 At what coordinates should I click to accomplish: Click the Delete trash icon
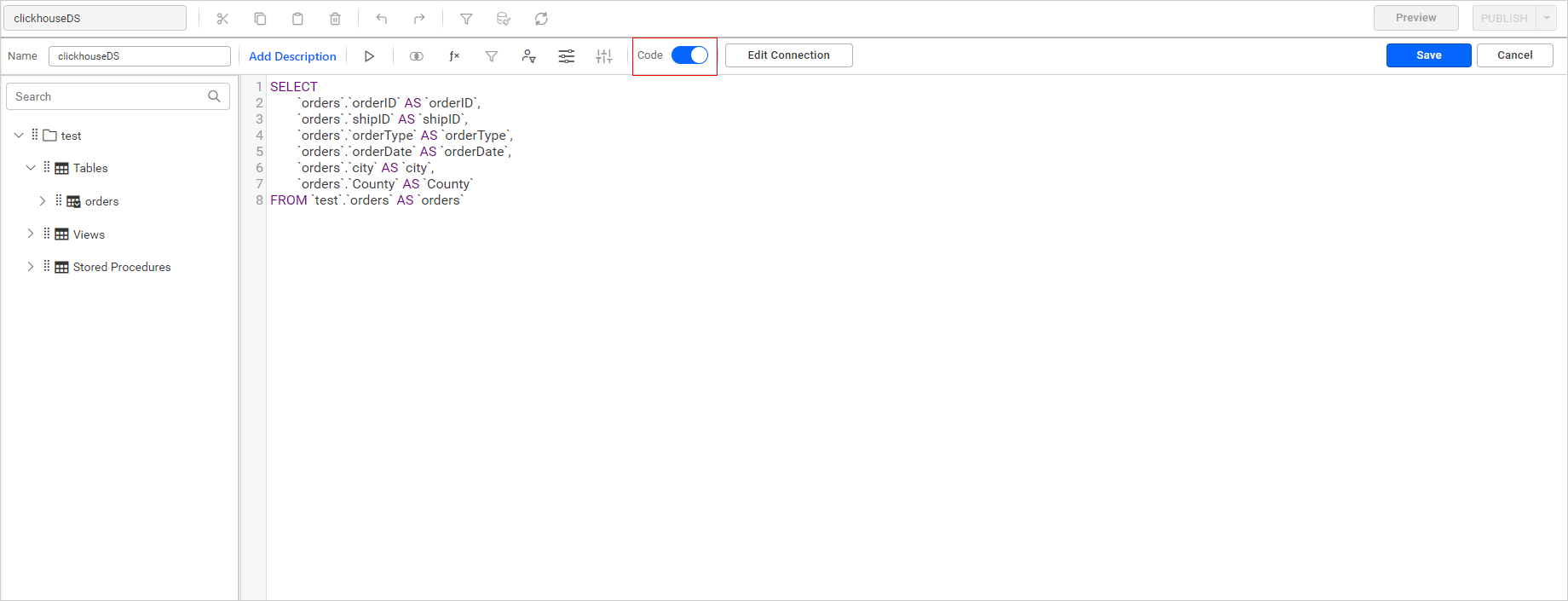coord(335,19)
